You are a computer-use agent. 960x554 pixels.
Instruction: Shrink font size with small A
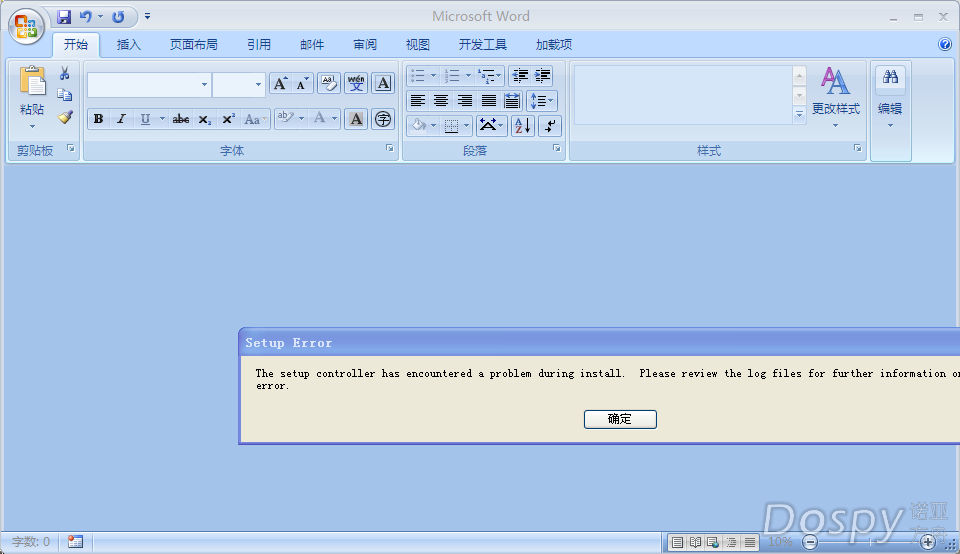click(x=302, y=83)
